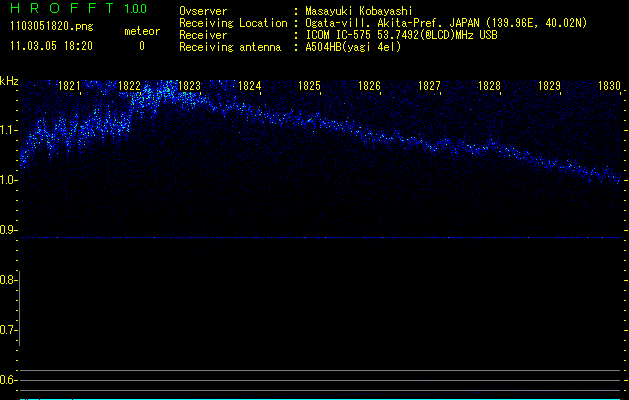Click the 1825 time tick label
This screenshot has height=400, width=629.
pos(310,87)
